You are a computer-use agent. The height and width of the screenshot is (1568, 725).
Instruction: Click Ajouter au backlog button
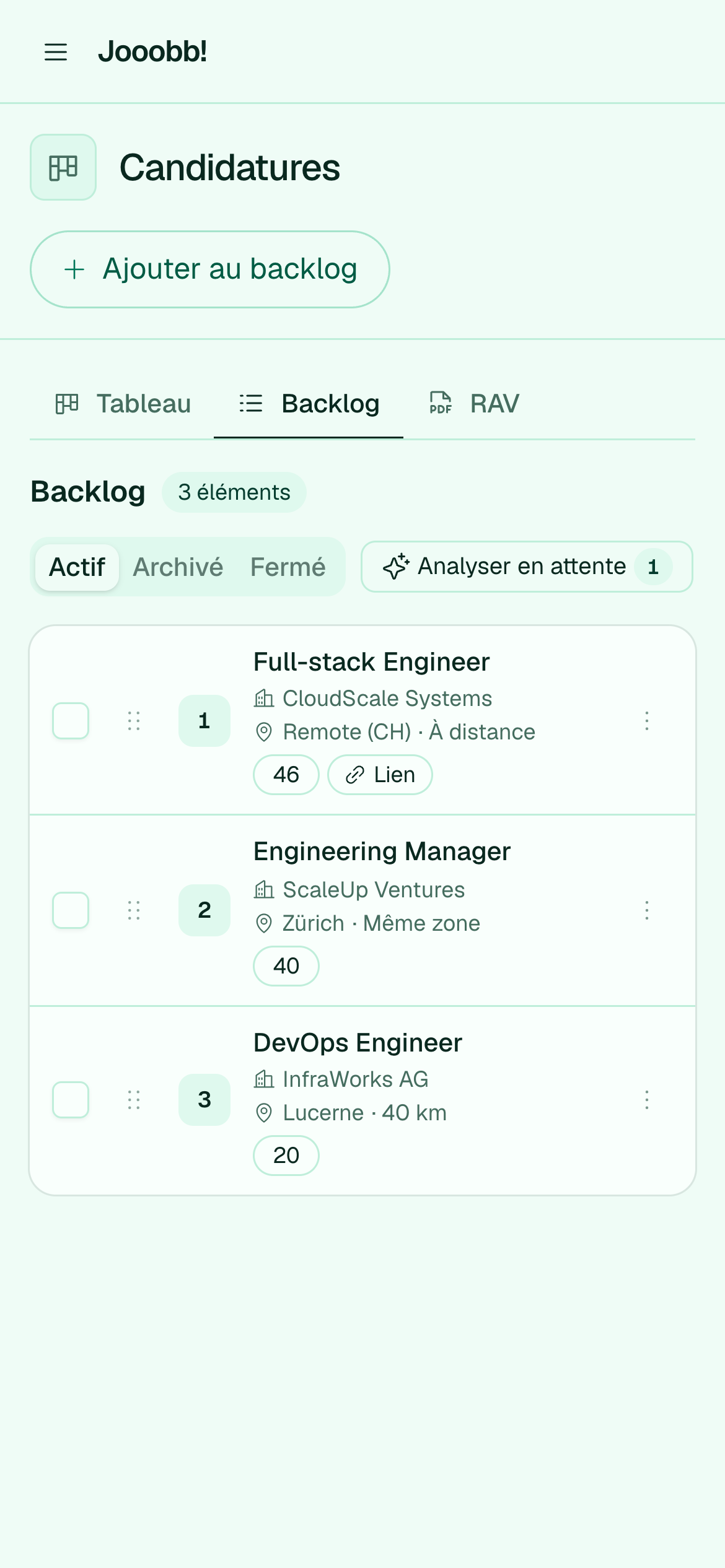[x=210, y=269]
